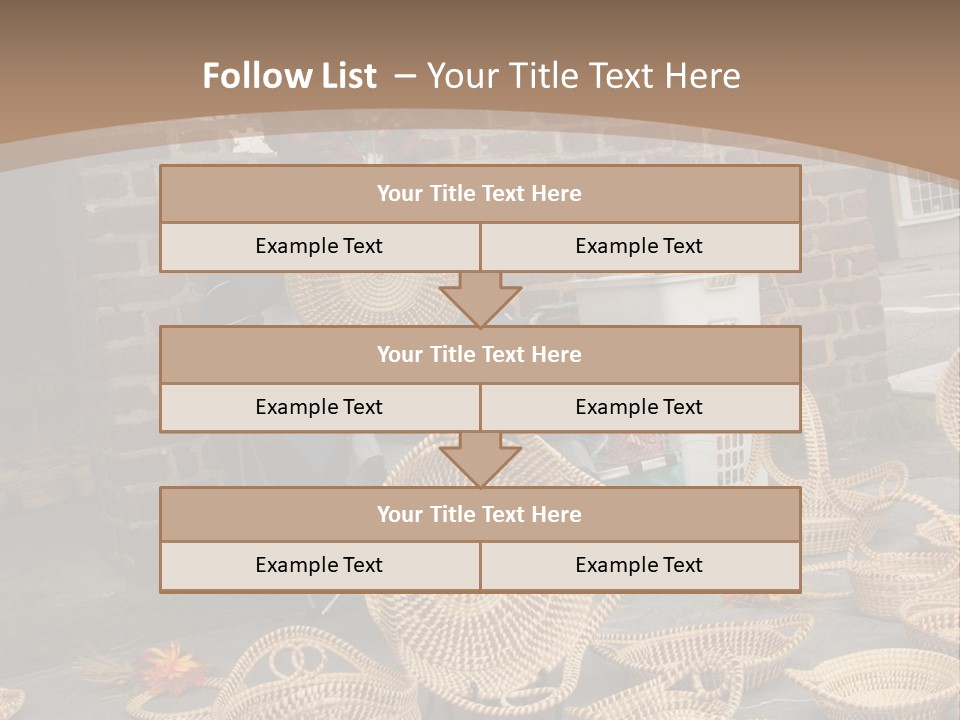Select the bold 'Follow List' title text

click(x=290, y=76)
